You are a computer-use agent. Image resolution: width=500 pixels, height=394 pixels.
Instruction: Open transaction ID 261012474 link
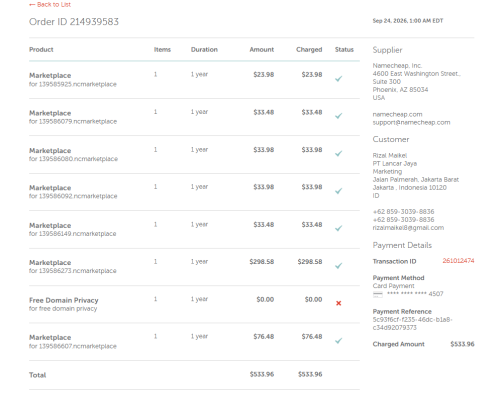pyautogui.click(x=458, y=261)
